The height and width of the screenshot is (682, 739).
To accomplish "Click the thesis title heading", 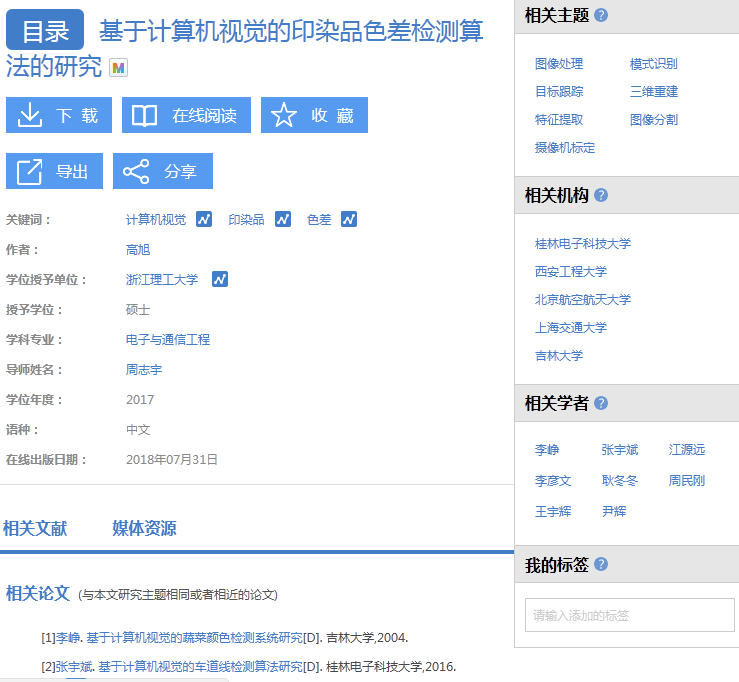I will coord(245,48).
